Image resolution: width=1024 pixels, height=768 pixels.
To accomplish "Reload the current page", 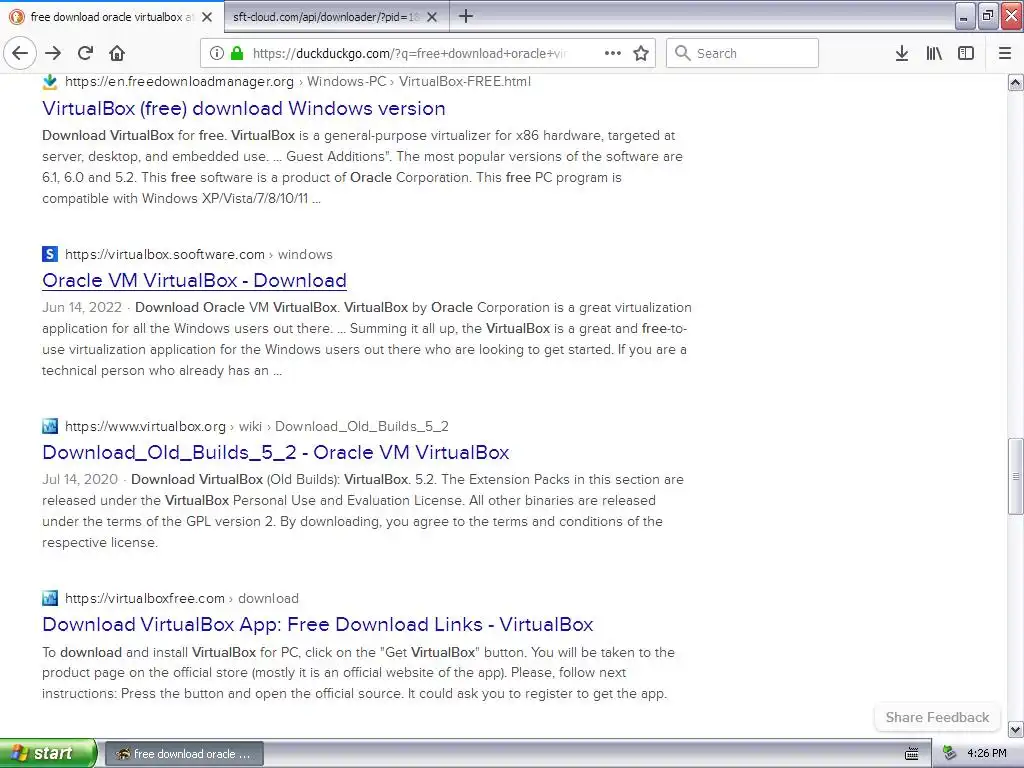I will [86, 54].
